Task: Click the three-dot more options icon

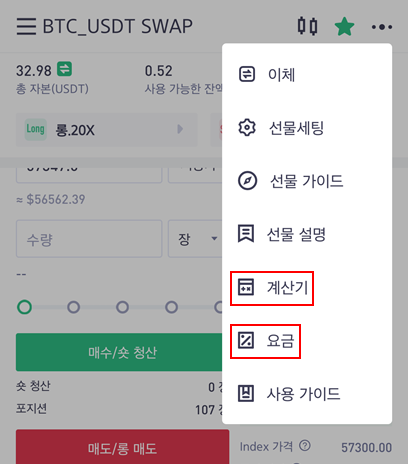Action: pyautogui.click(x=382, y=27)
